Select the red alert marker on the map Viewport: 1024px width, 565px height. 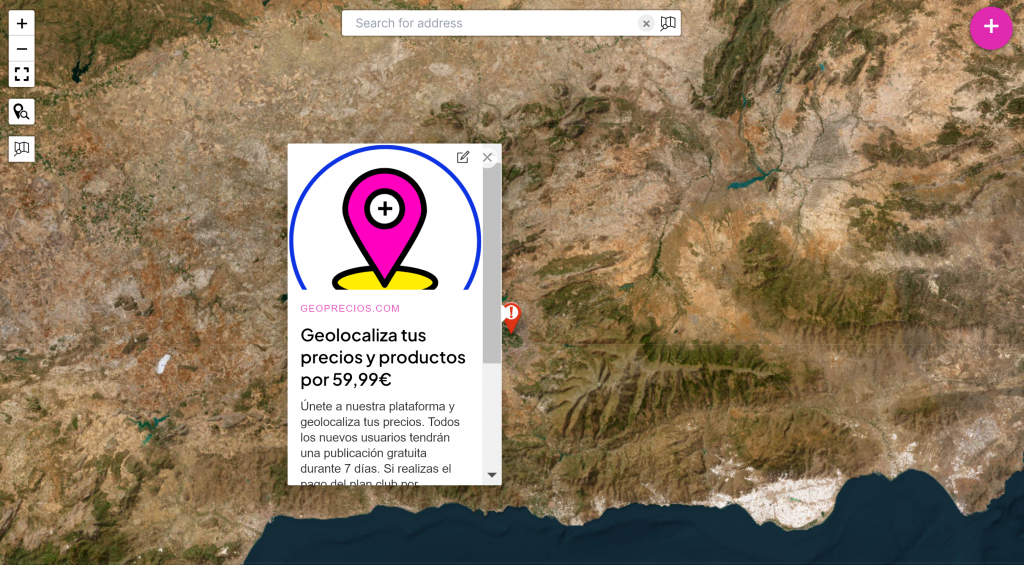point(512,316)
